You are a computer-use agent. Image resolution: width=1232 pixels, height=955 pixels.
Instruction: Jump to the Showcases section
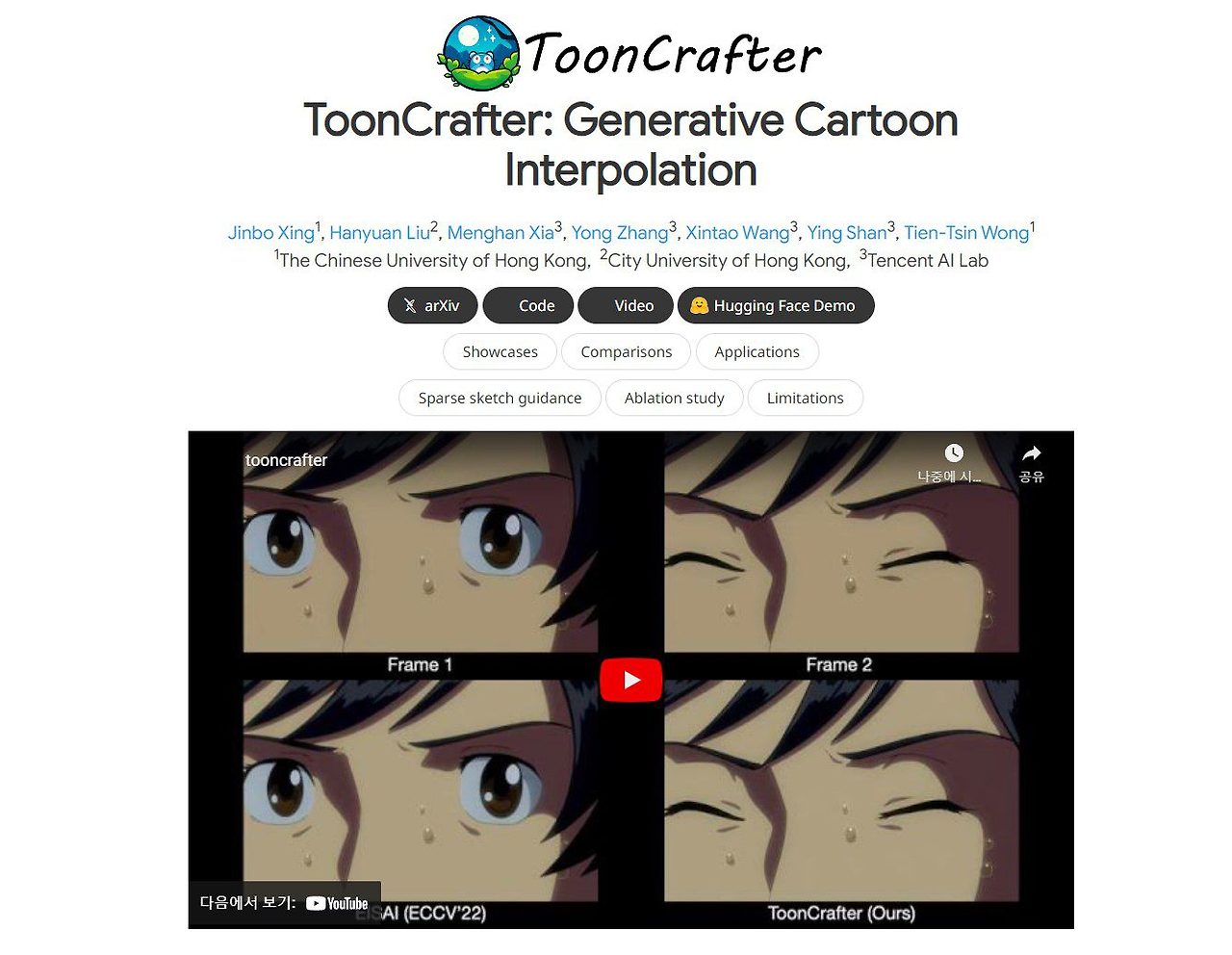[500, 351]
